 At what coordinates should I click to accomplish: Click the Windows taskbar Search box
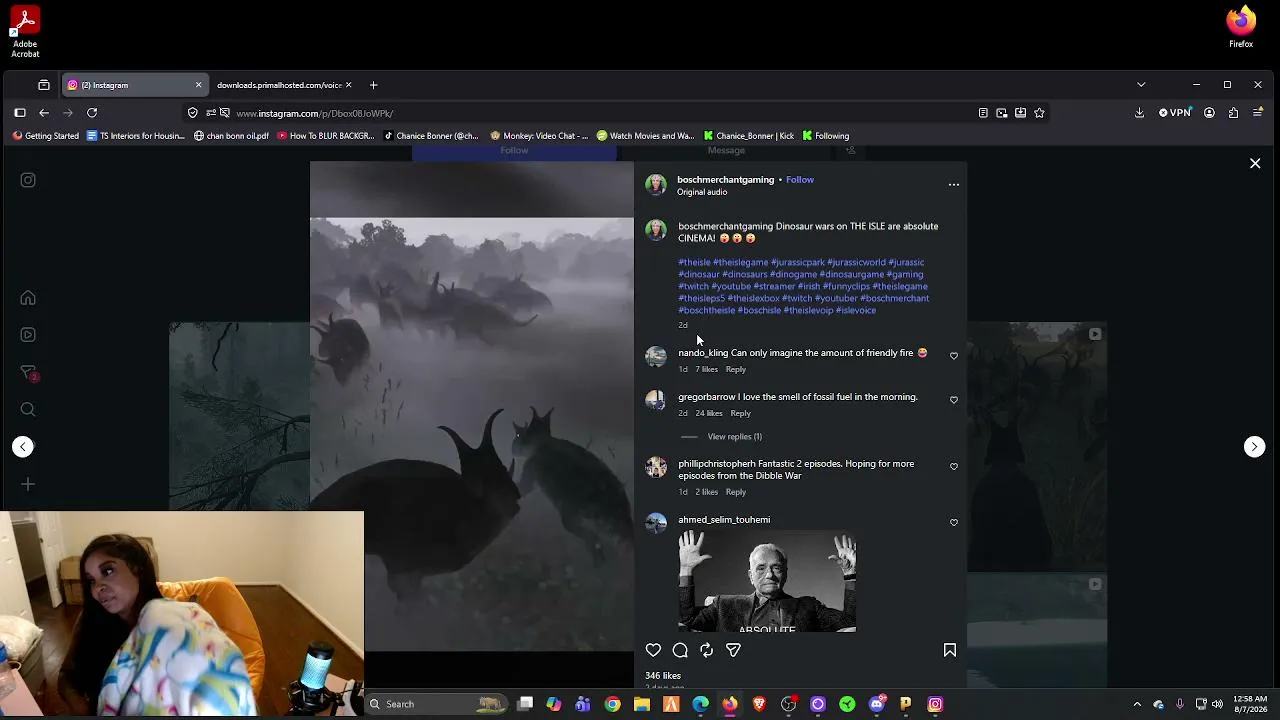(x=437, y=704)
